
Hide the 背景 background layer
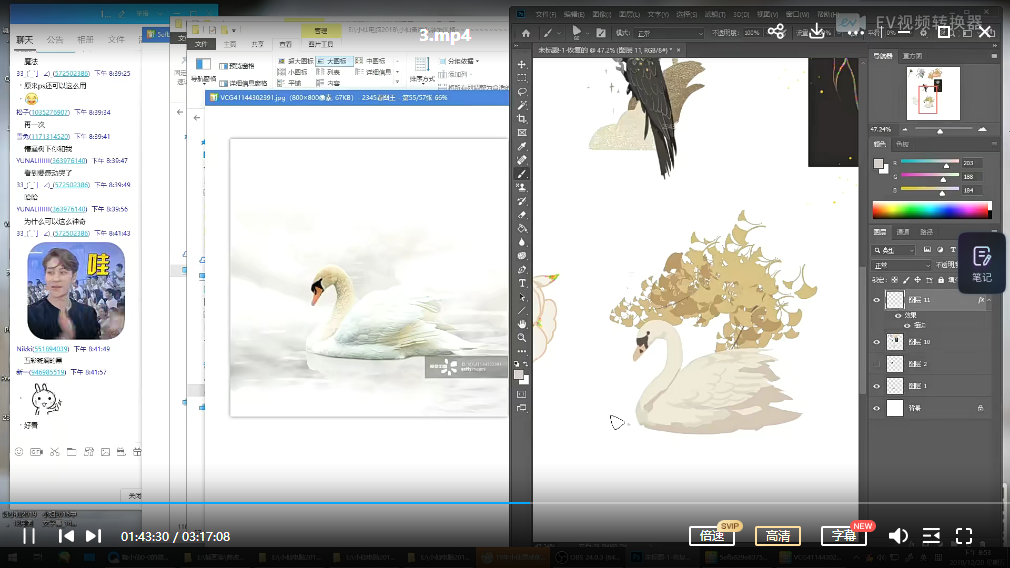pos(876,408)
